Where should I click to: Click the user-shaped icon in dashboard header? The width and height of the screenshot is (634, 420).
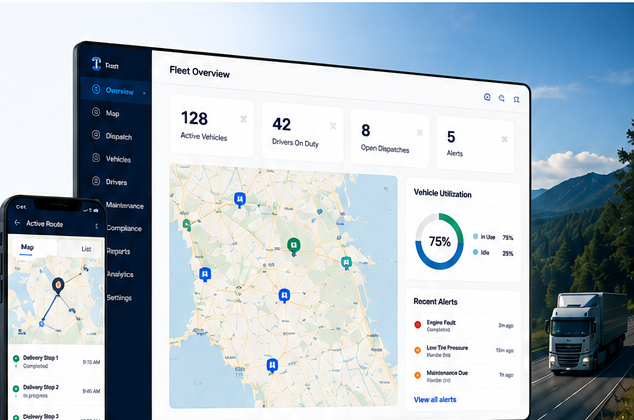point(516,99)
